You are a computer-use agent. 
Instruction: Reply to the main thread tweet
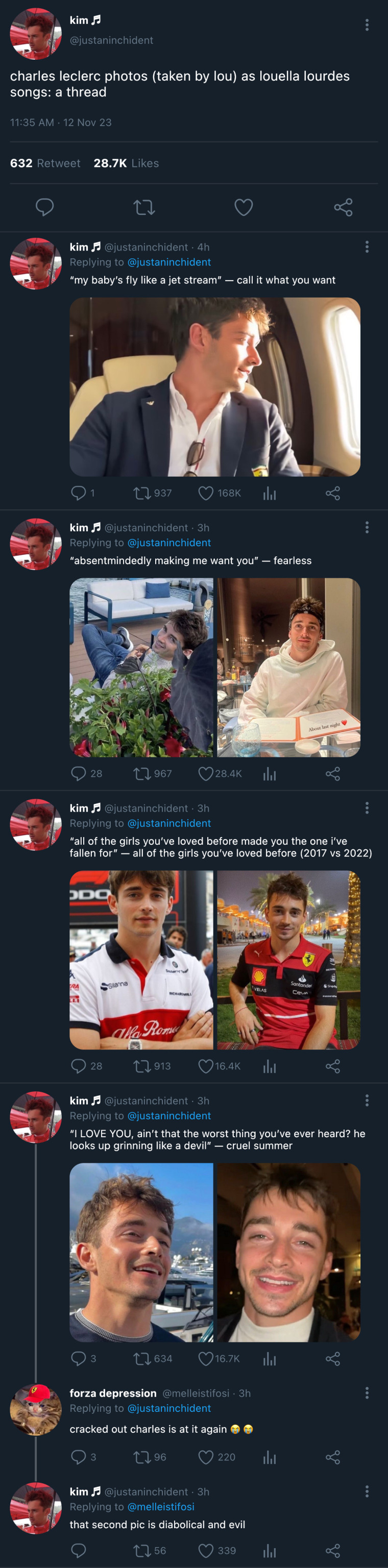pos(44,207)
